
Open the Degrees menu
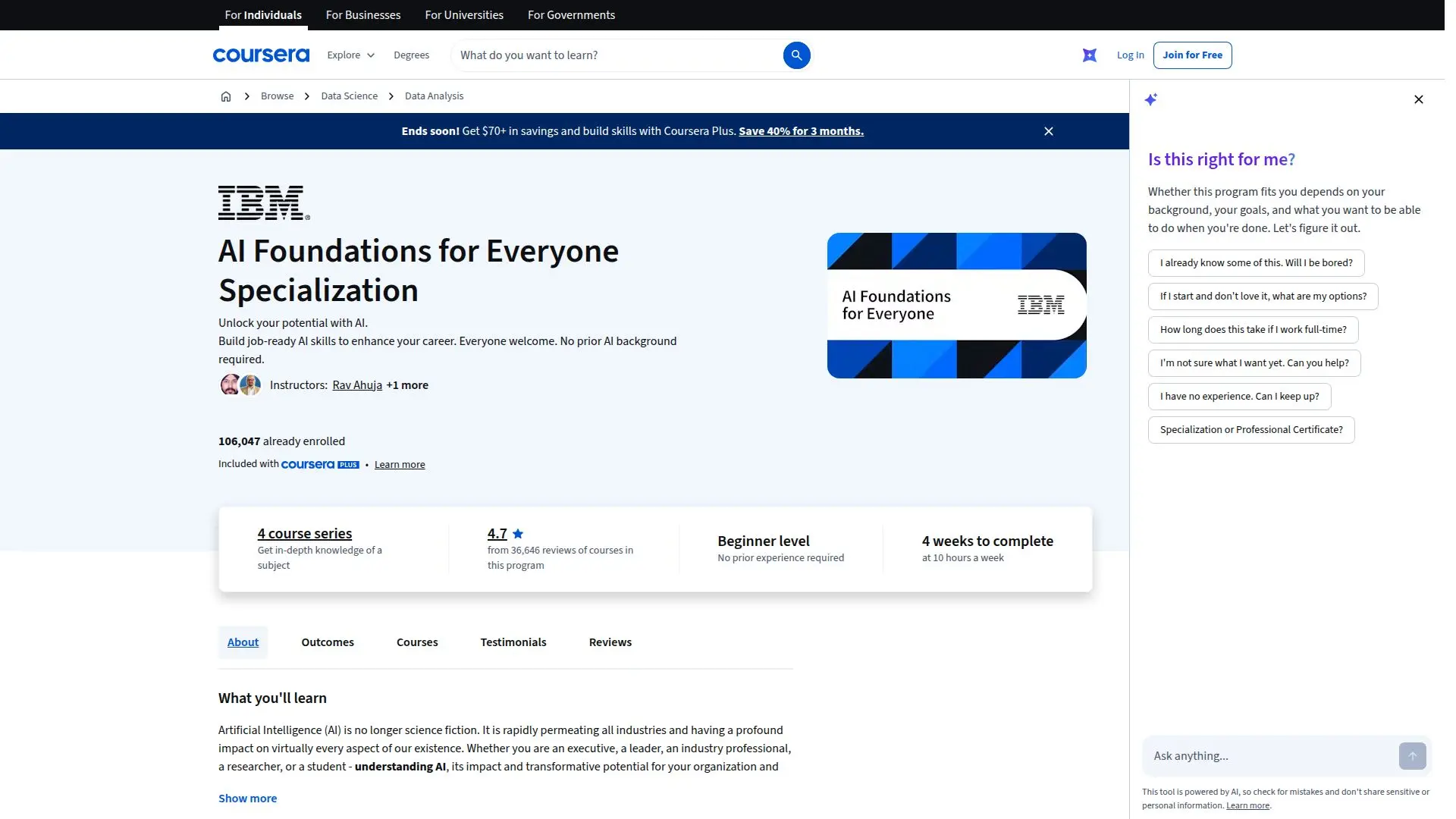click(411, 55)
